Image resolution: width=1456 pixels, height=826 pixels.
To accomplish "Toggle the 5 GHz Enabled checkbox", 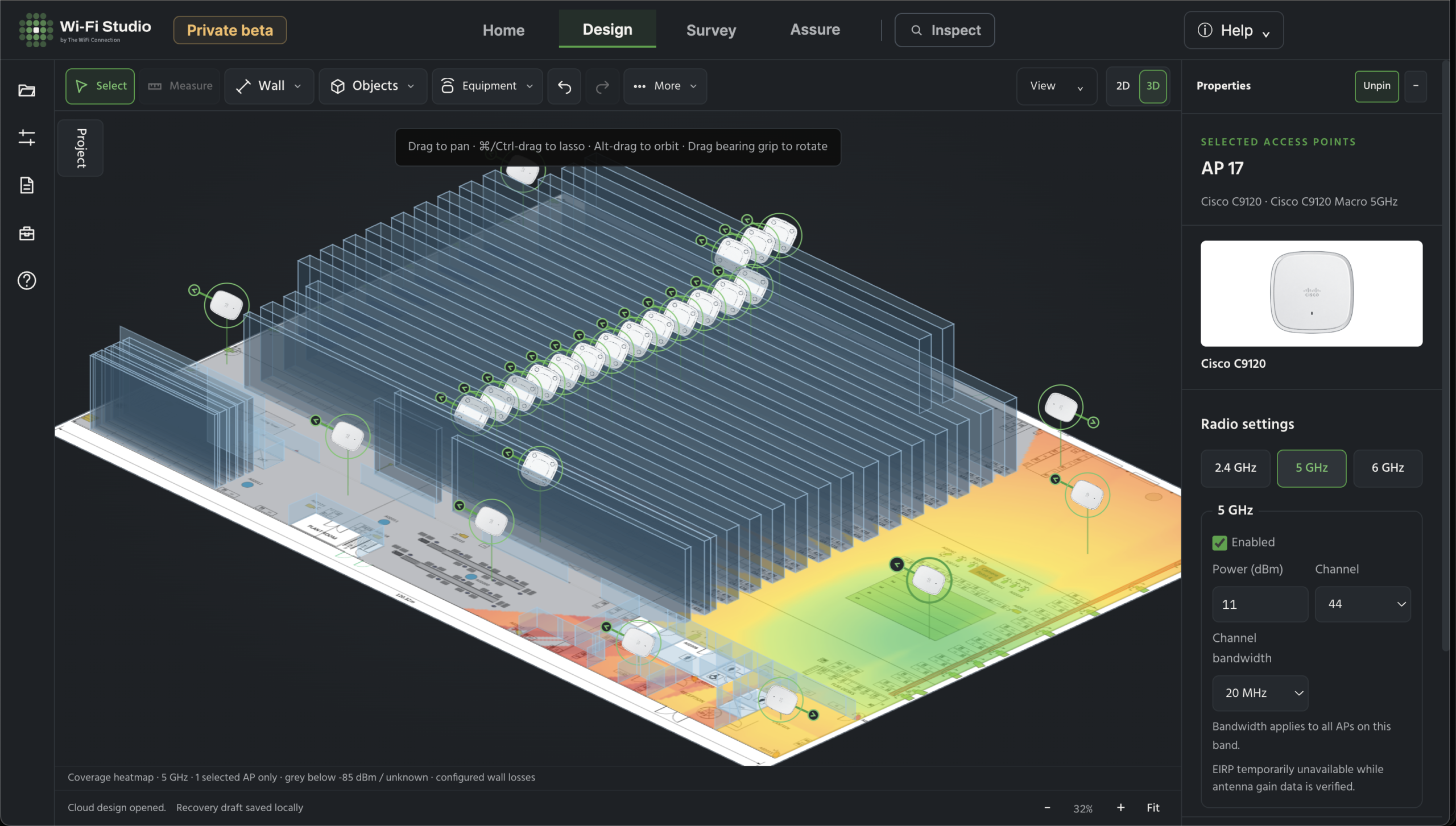I will point(1219,543).
